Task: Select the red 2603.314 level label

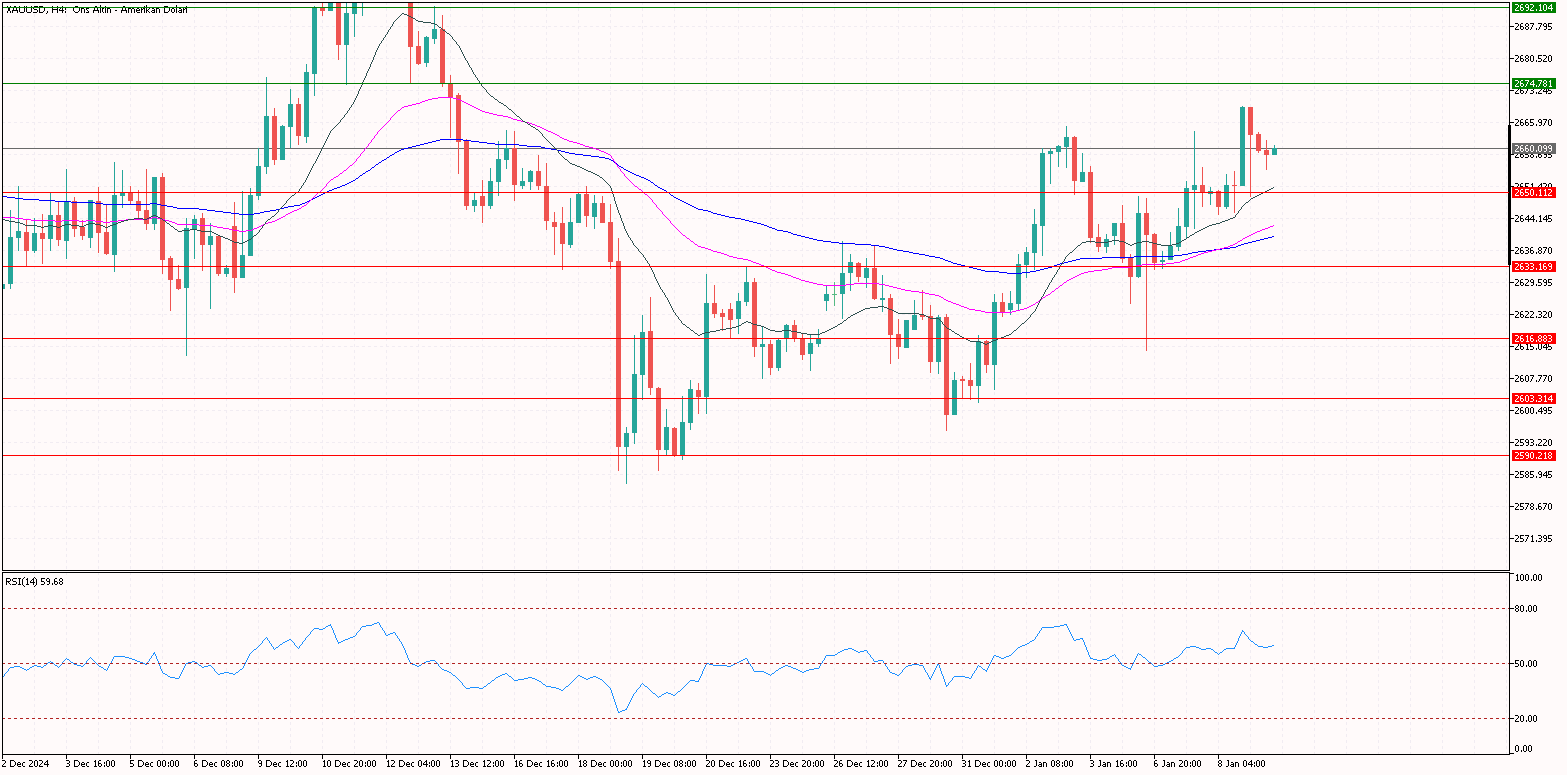Action: (1533, 399)
